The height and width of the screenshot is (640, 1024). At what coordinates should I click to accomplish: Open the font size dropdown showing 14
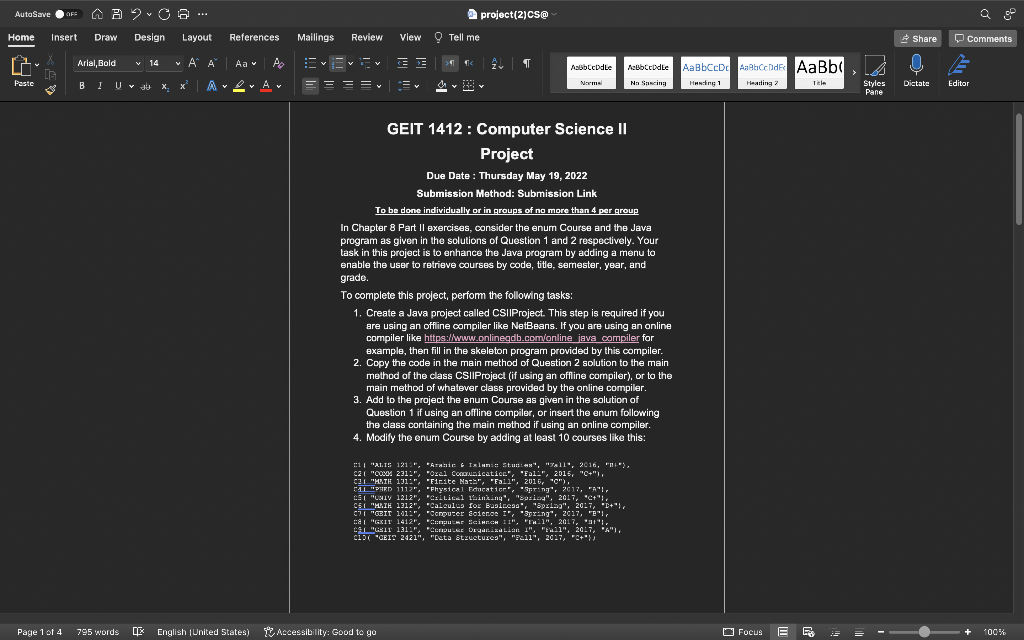pos(177,63)
